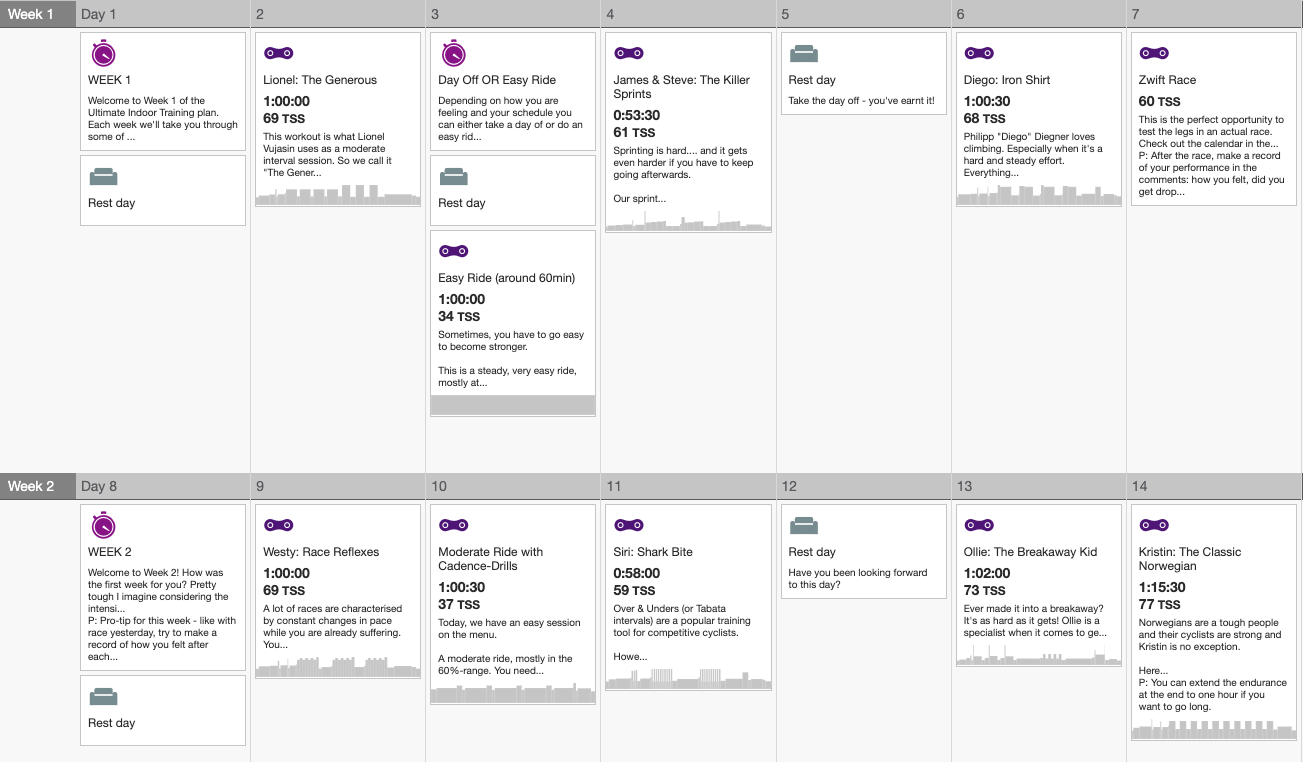Click stopwatch icon on Day Off OR Easy Ride
Screen dimensions: 1303x762
click(453, 54)
